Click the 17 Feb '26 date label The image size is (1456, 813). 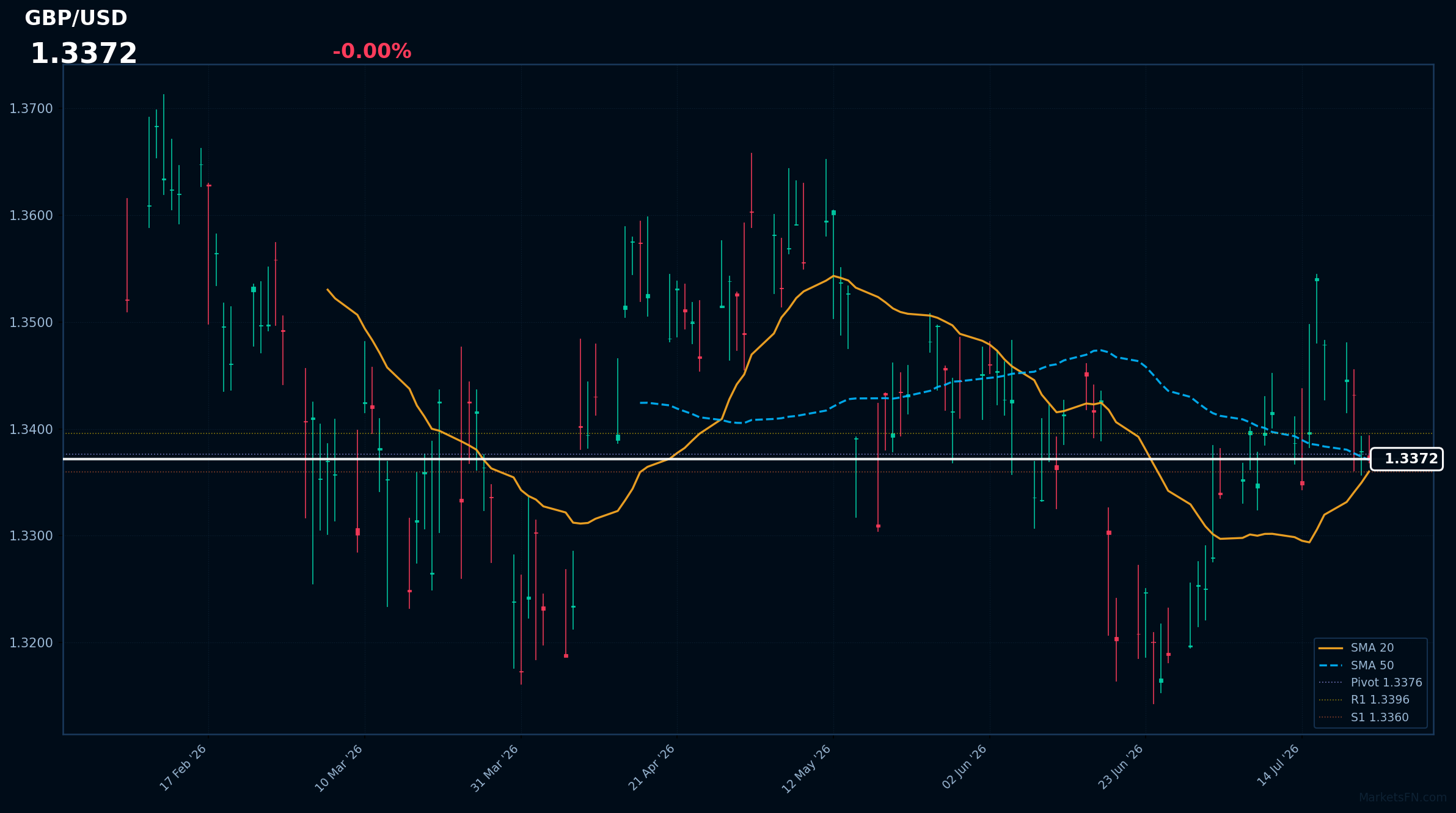tap(183, 768)
